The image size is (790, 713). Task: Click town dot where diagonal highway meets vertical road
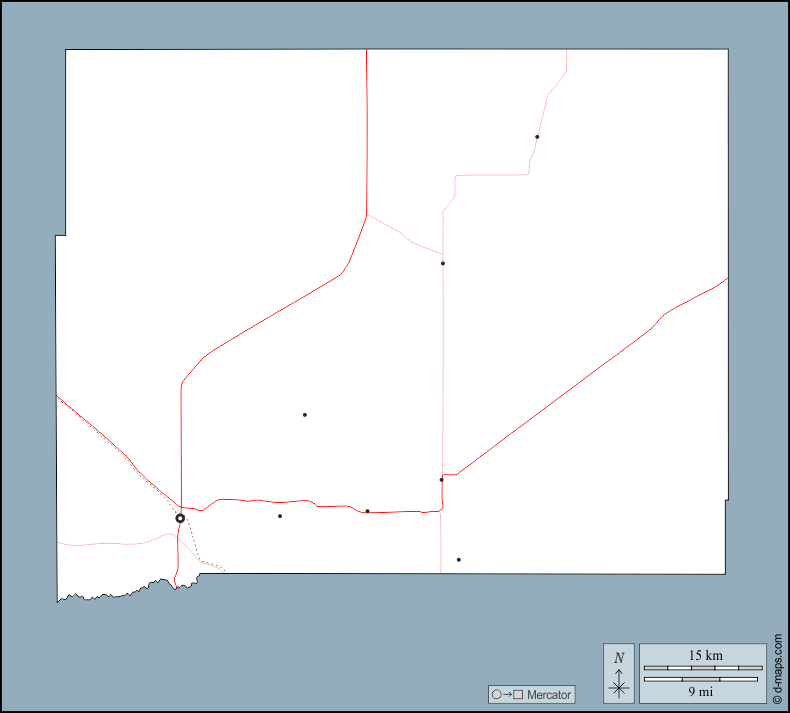[x=441, y=480]
